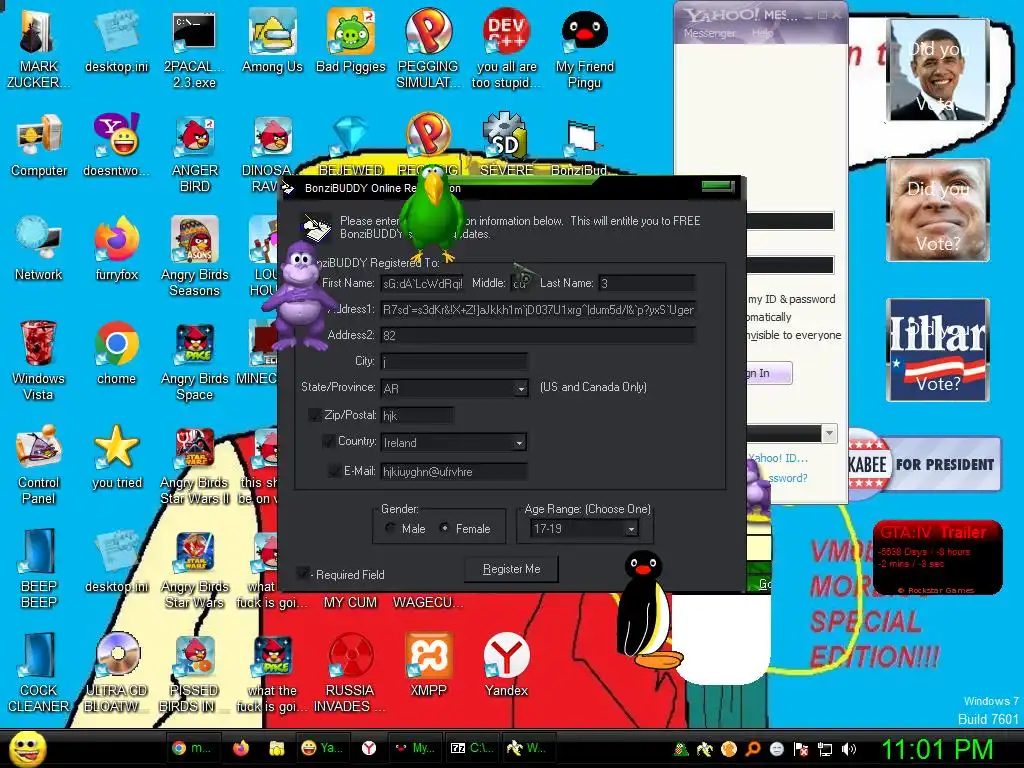Click the First Name input field

click(422, 283)
